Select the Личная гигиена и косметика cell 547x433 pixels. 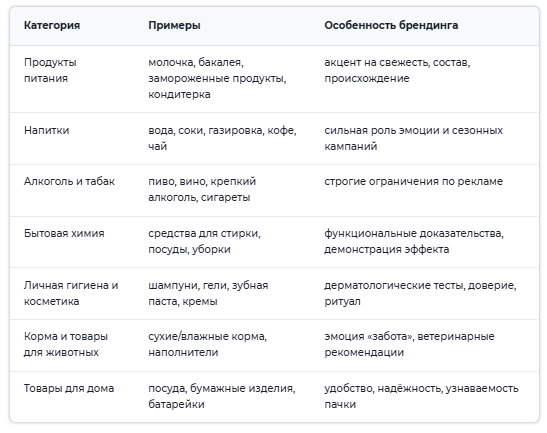coord(71,293)
